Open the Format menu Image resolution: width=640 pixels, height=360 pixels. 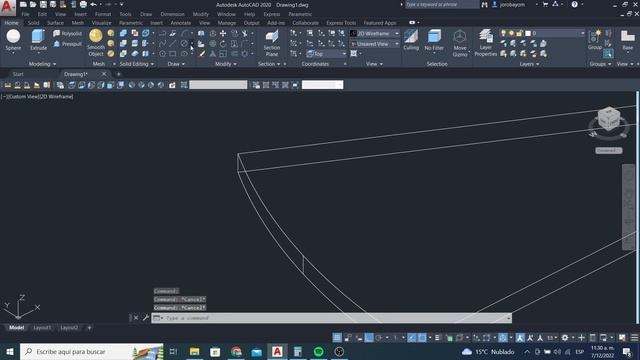[102, 14]
